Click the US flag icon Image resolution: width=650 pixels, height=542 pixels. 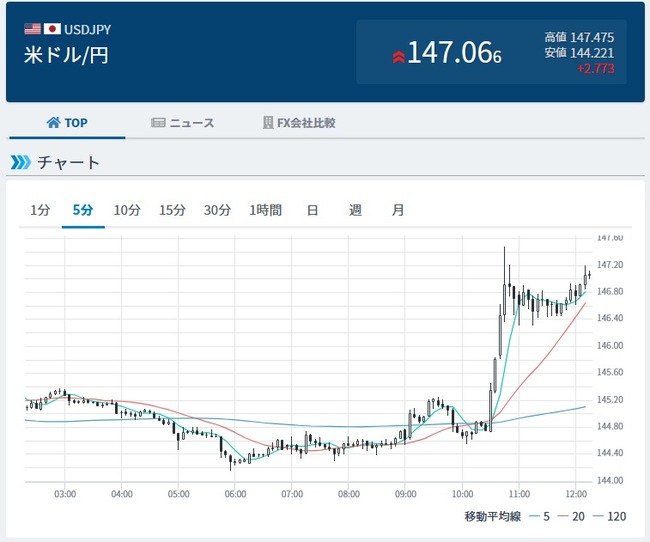(x=32, y=29)
